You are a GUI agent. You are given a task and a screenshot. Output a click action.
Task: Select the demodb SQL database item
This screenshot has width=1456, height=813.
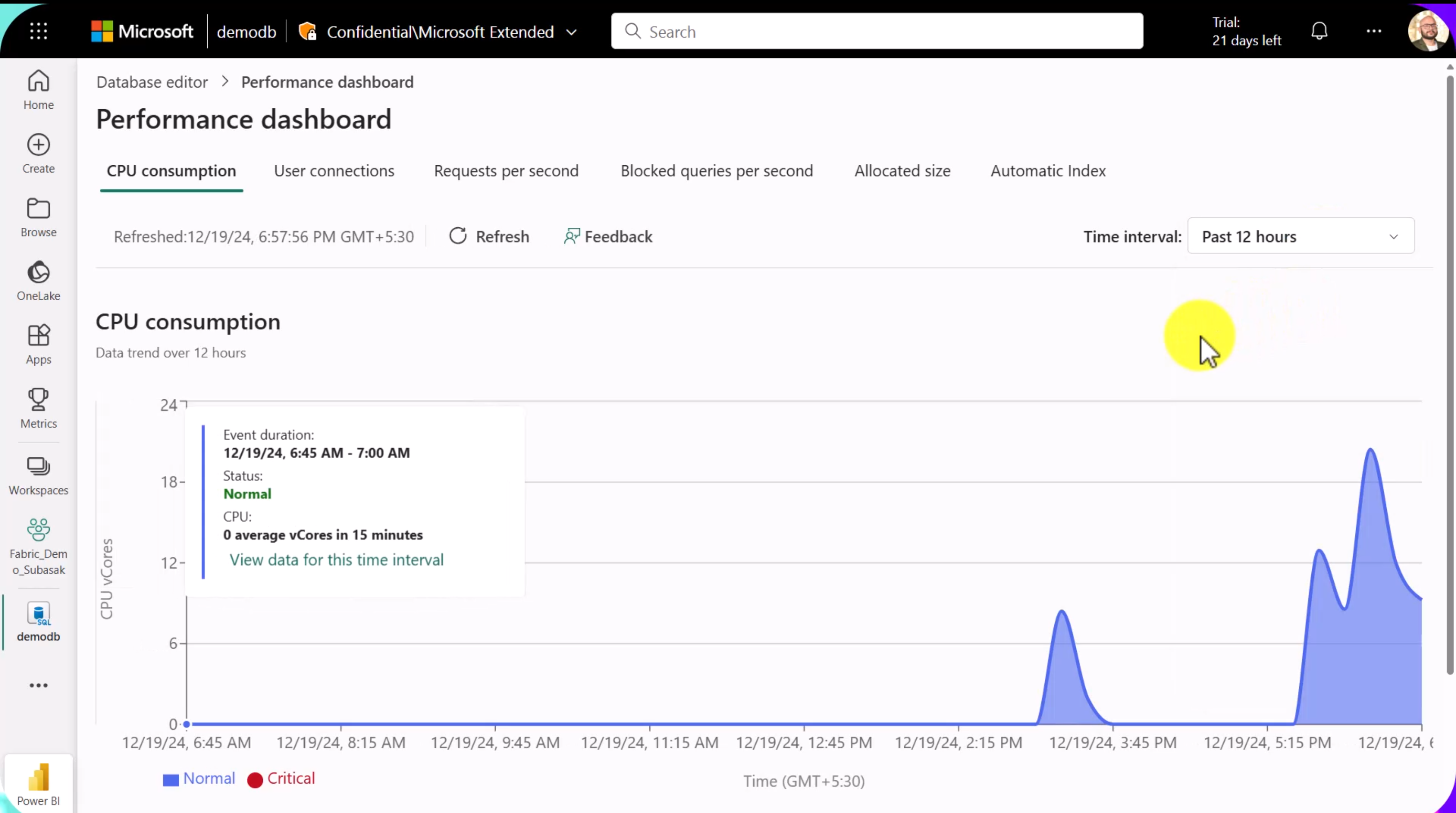pos(39,622)
